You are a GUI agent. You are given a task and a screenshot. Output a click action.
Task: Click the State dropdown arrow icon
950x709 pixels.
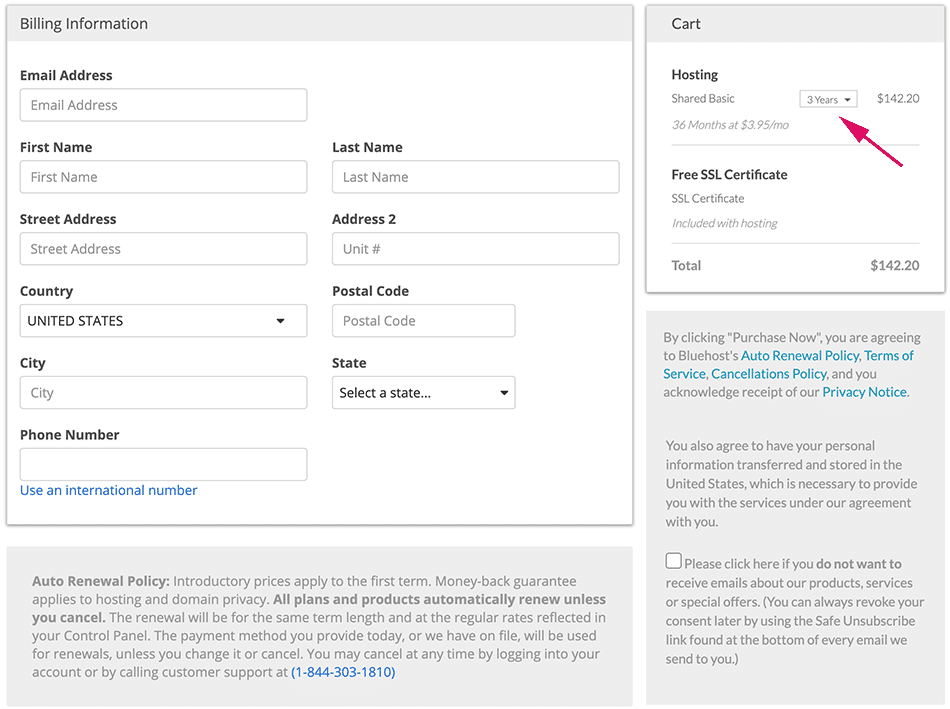[x=504, y=393]
